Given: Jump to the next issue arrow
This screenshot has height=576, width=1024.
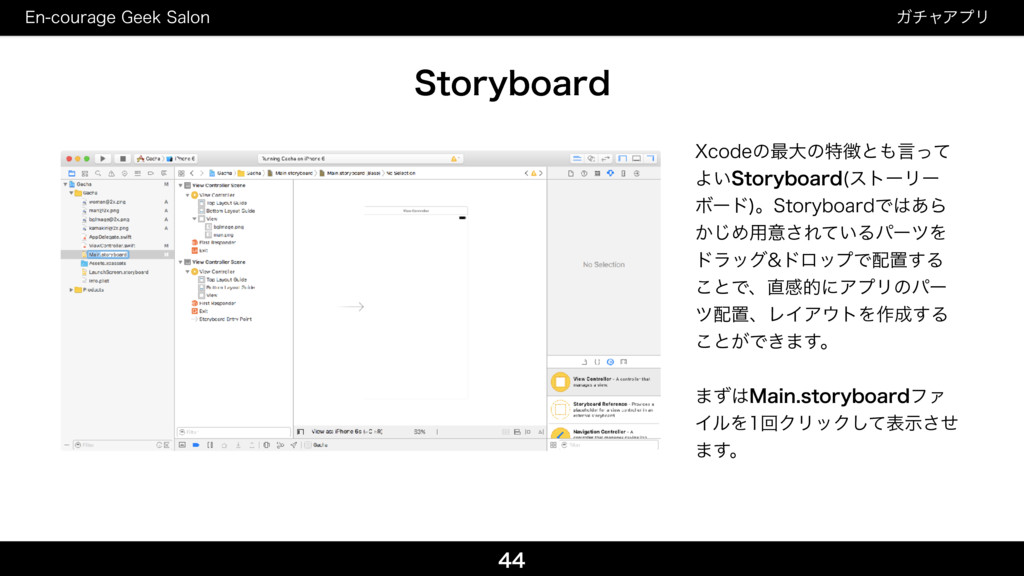Looking at the screenshot, I should tap(541, 174).
